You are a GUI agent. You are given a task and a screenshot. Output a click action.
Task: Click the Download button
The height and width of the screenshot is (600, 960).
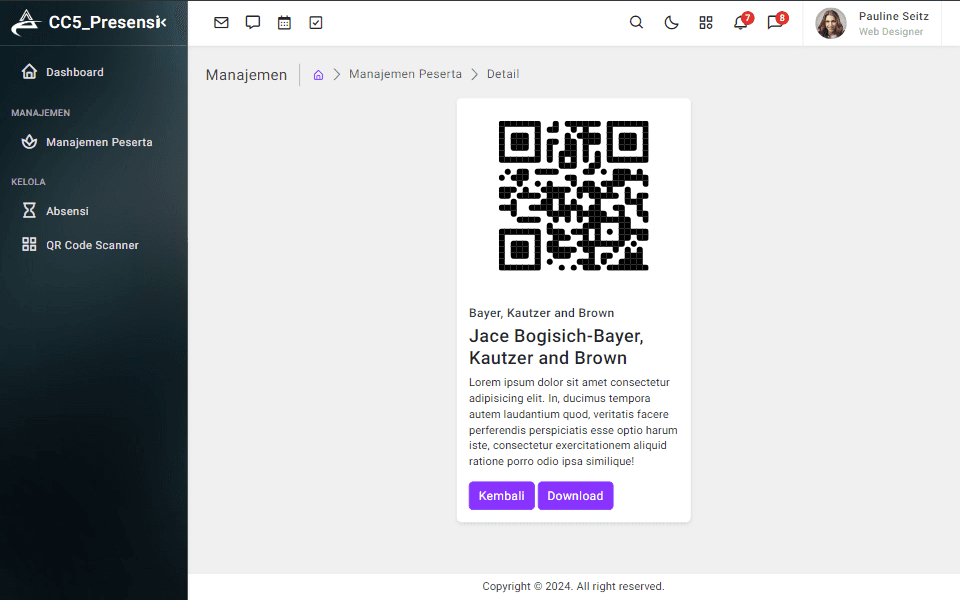pos(575,496)
